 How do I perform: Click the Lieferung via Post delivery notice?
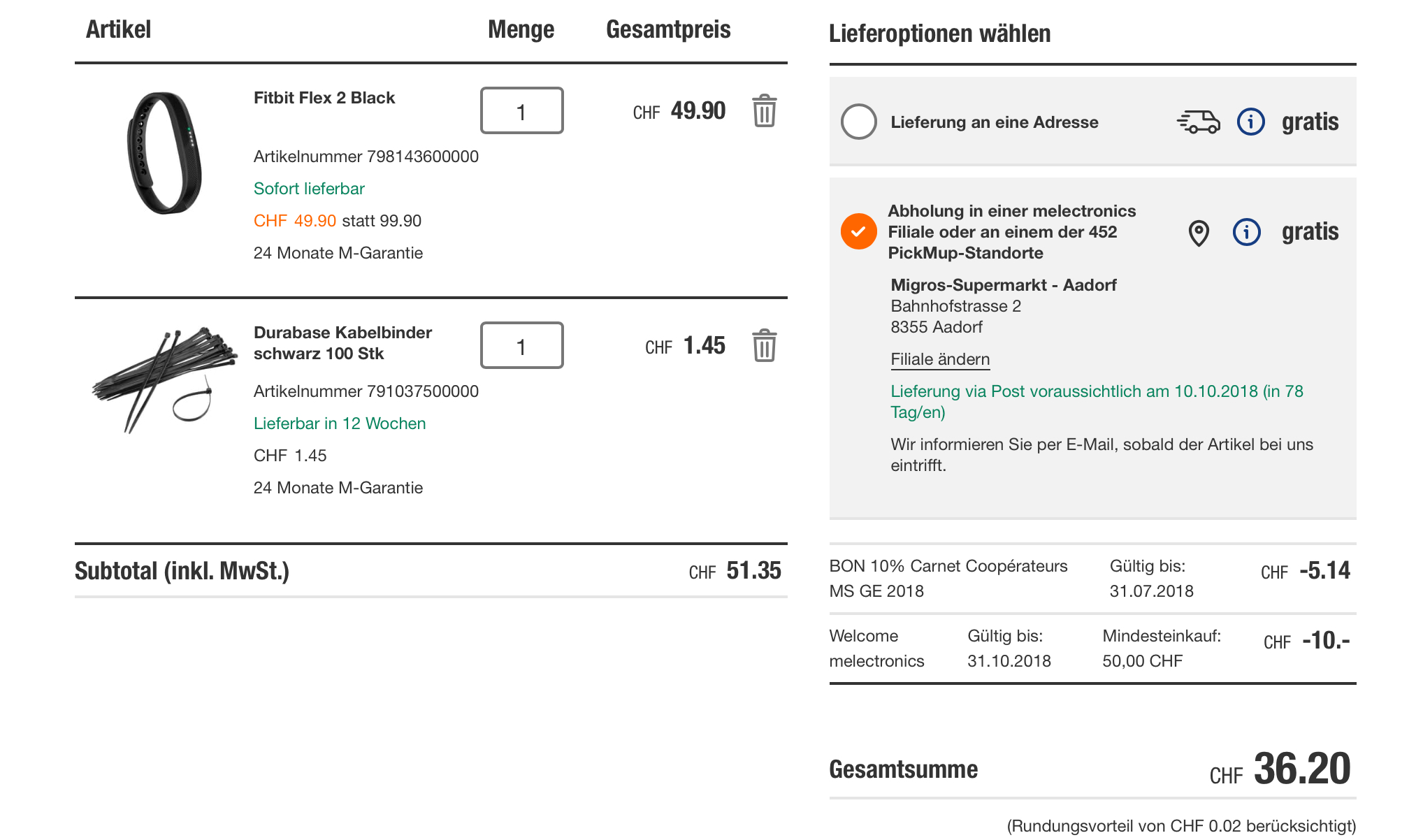point(1097,401)
